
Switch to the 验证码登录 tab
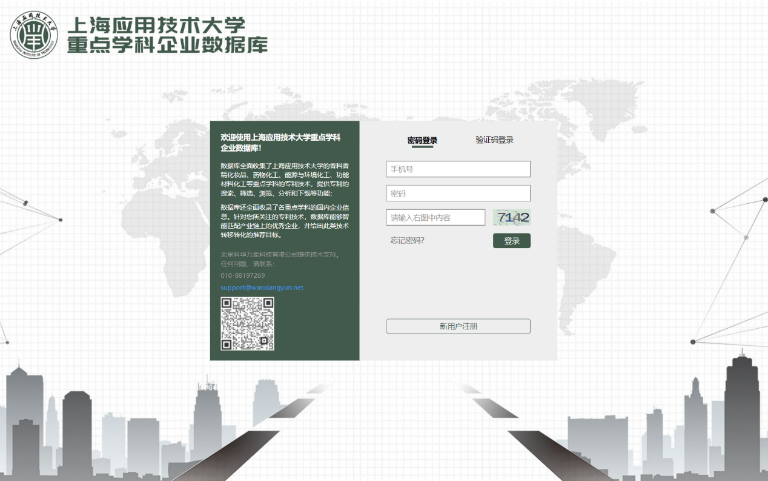(x=494, y=140)
